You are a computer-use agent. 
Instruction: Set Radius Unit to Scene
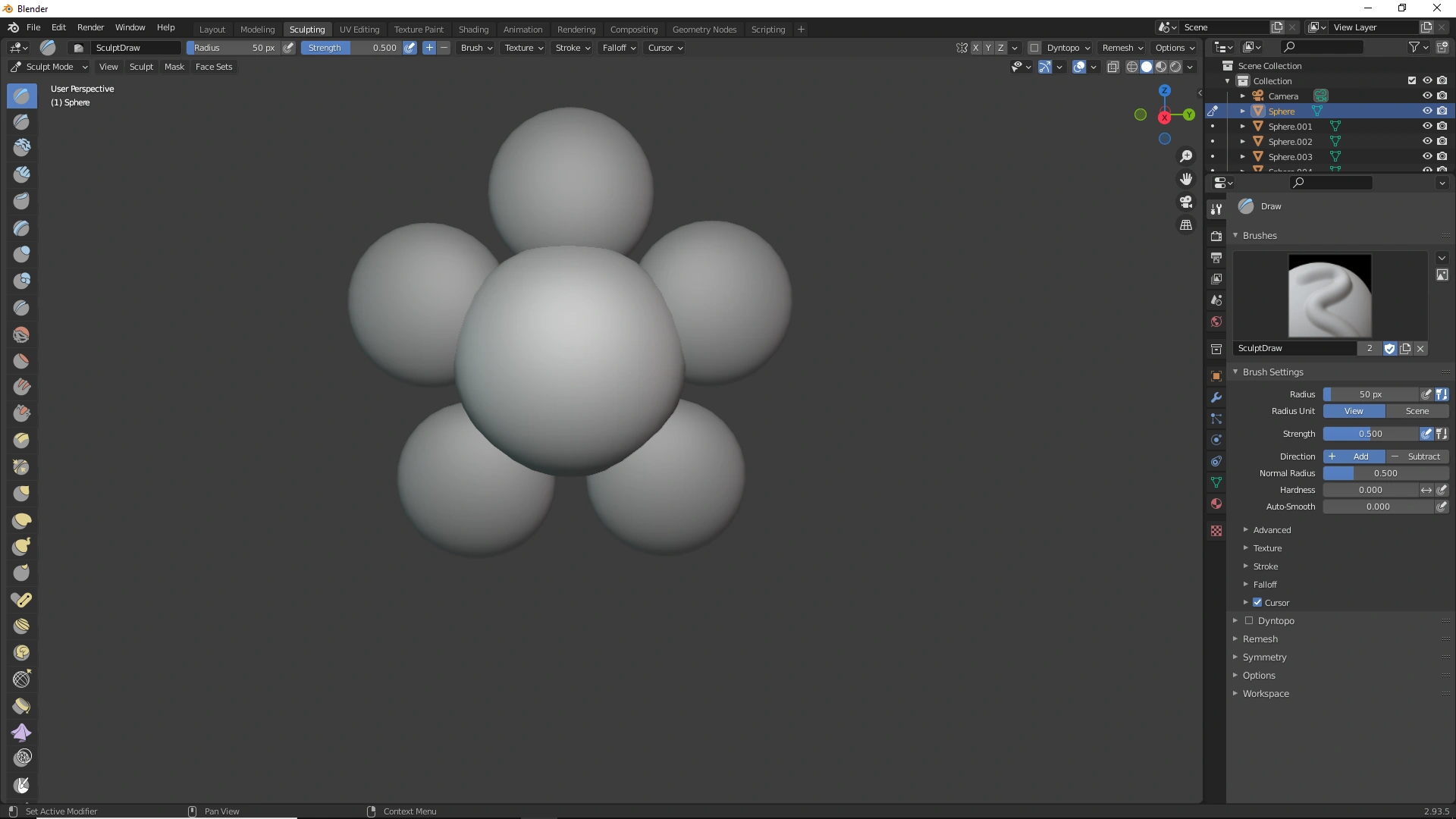(x=1417, y=411)
